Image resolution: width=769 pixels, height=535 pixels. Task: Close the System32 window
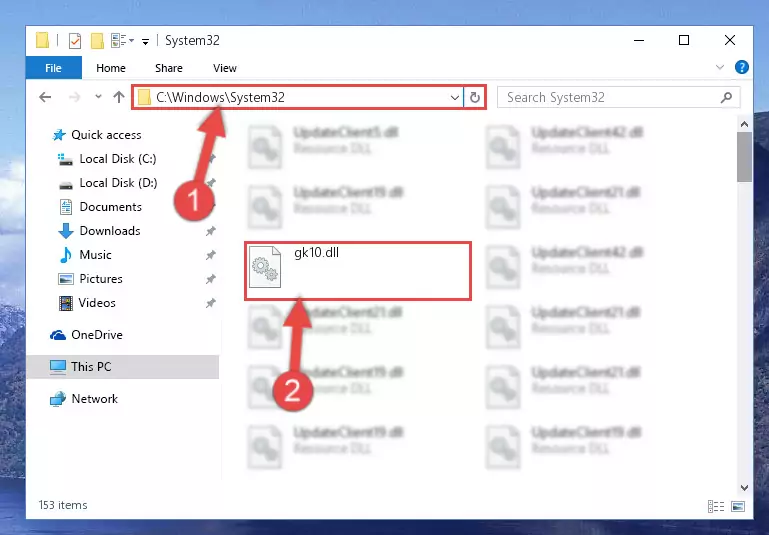(x=730, y=40)
